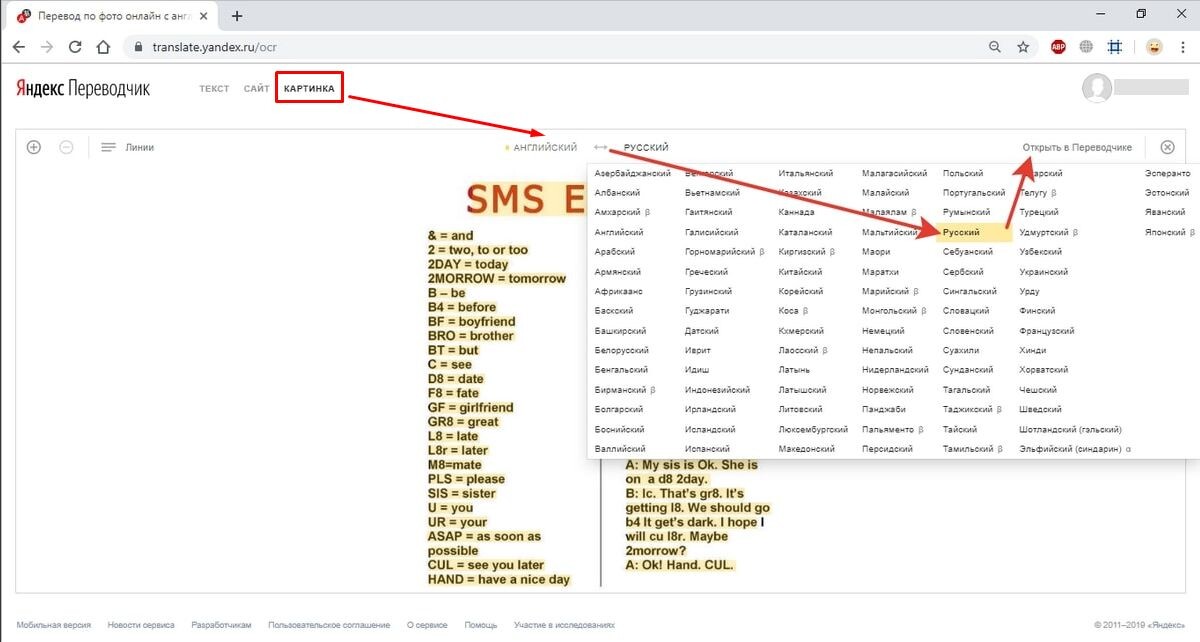Select Английский in the language list

click(x=619, y=232)
